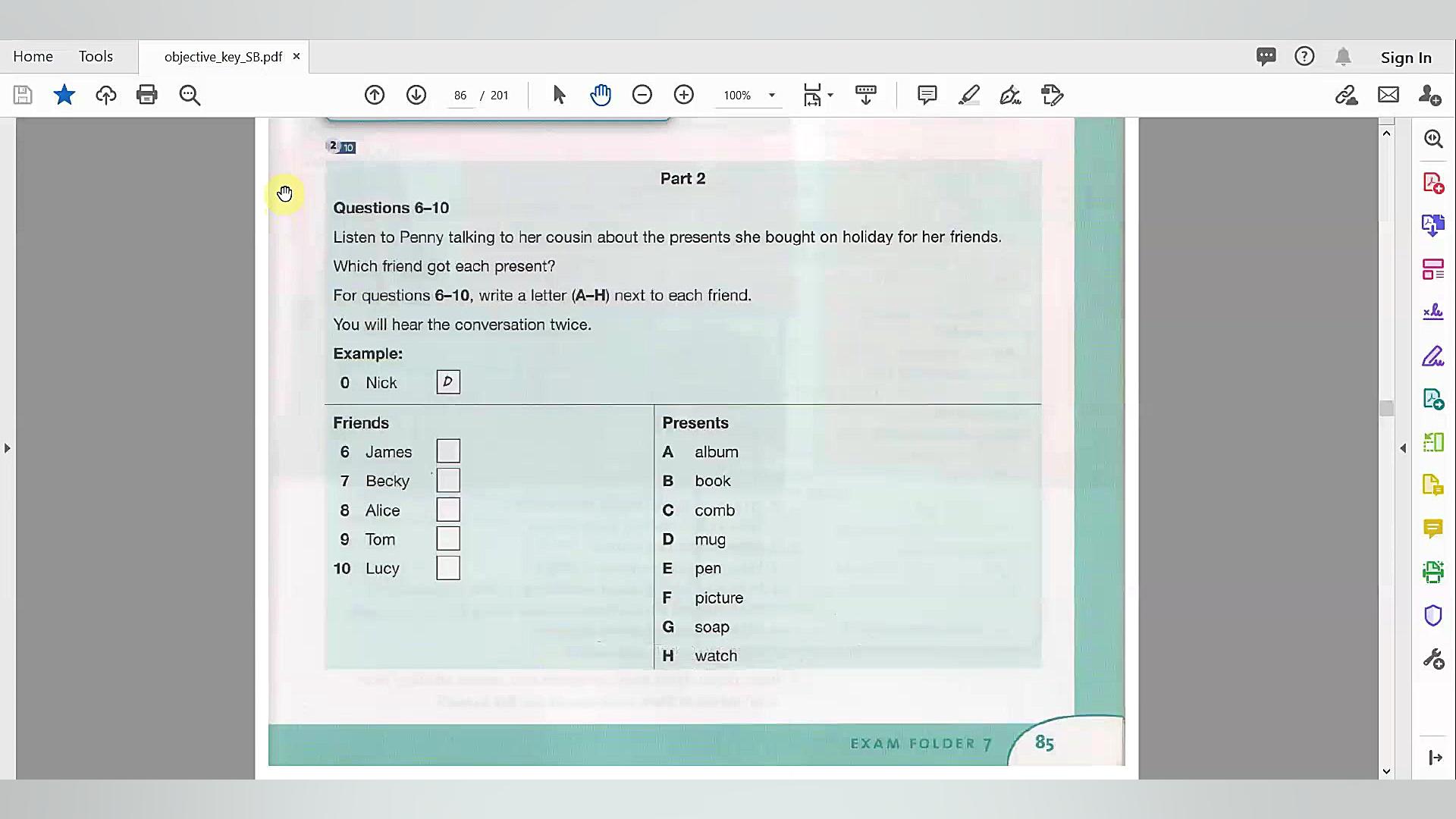Click the Sign In button
Screen dimensions: 1456x819
(x=1406, y=58)
